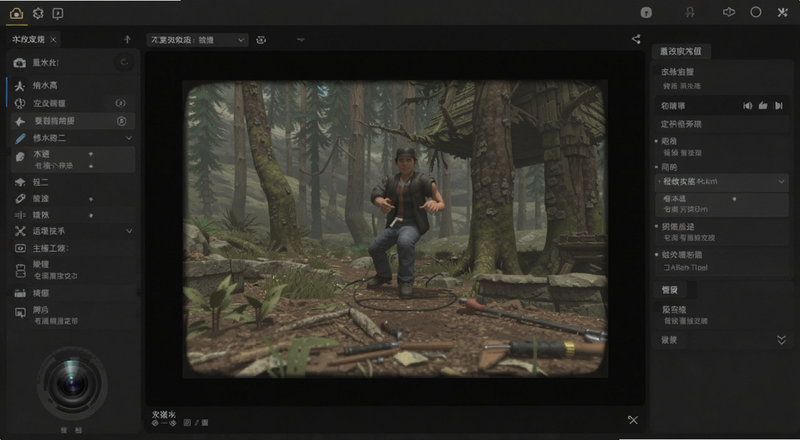Click the up-arrow icon beside the left panel tab

click(128, 39)
